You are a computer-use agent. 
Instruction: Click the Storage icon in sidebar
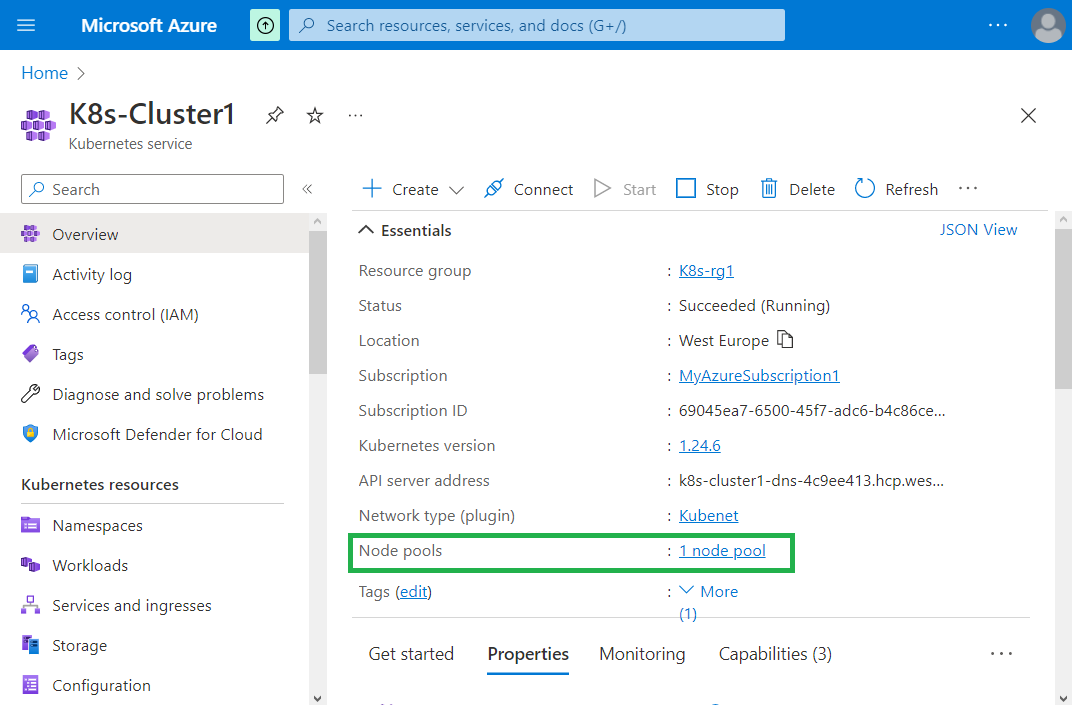point(30,645)
